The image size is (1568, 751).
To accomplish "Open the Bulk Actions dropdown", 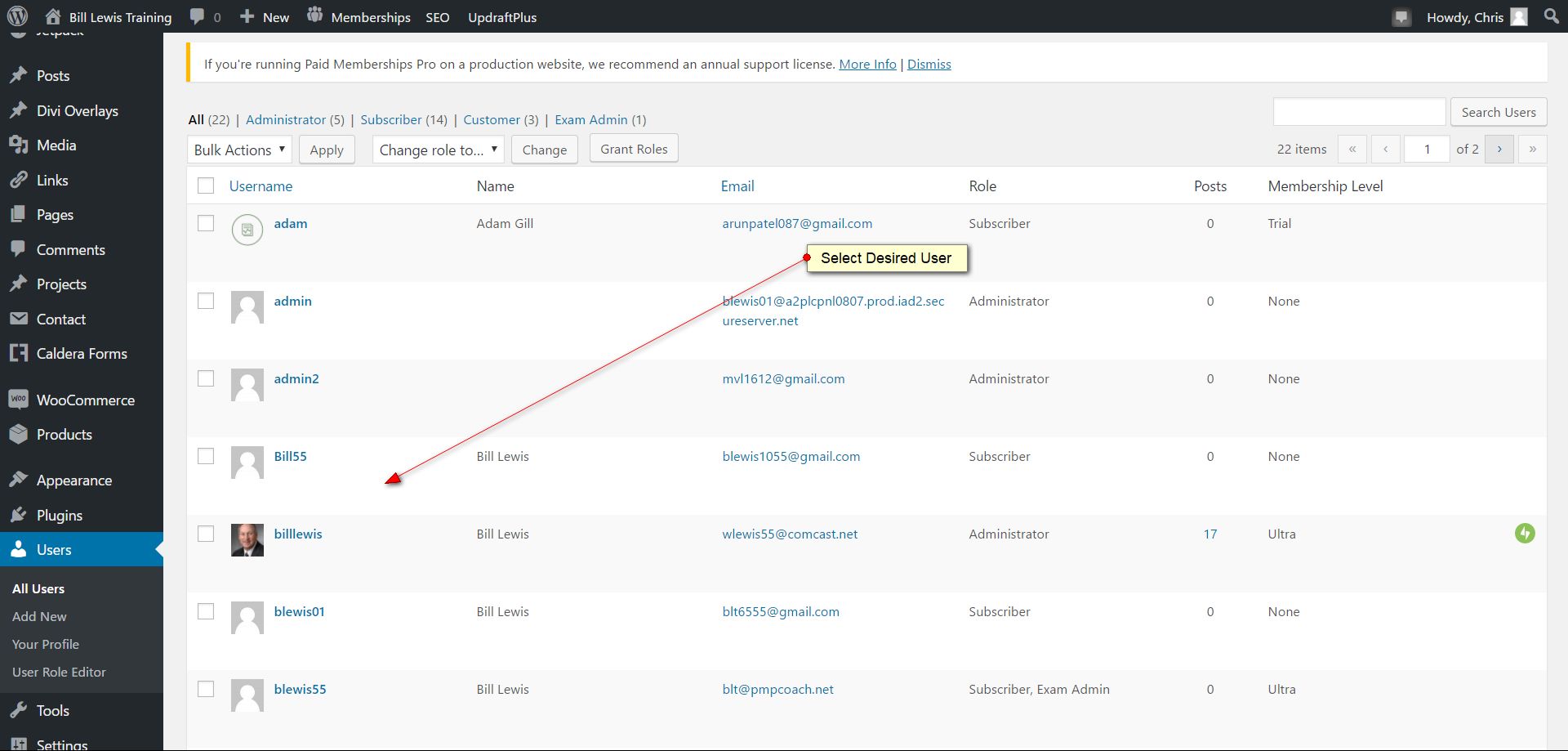I will tap(240, 150).
